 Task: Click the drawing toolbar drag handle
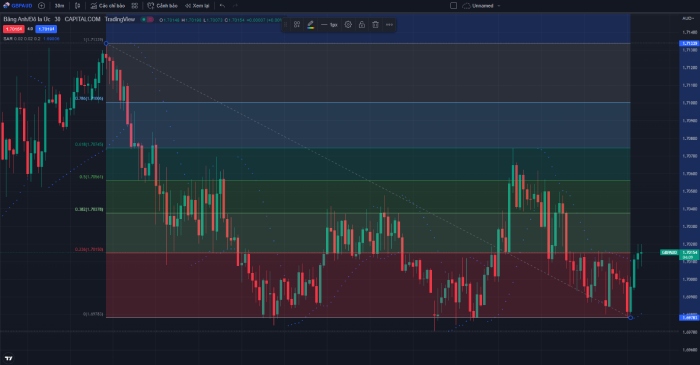point(286,25)
